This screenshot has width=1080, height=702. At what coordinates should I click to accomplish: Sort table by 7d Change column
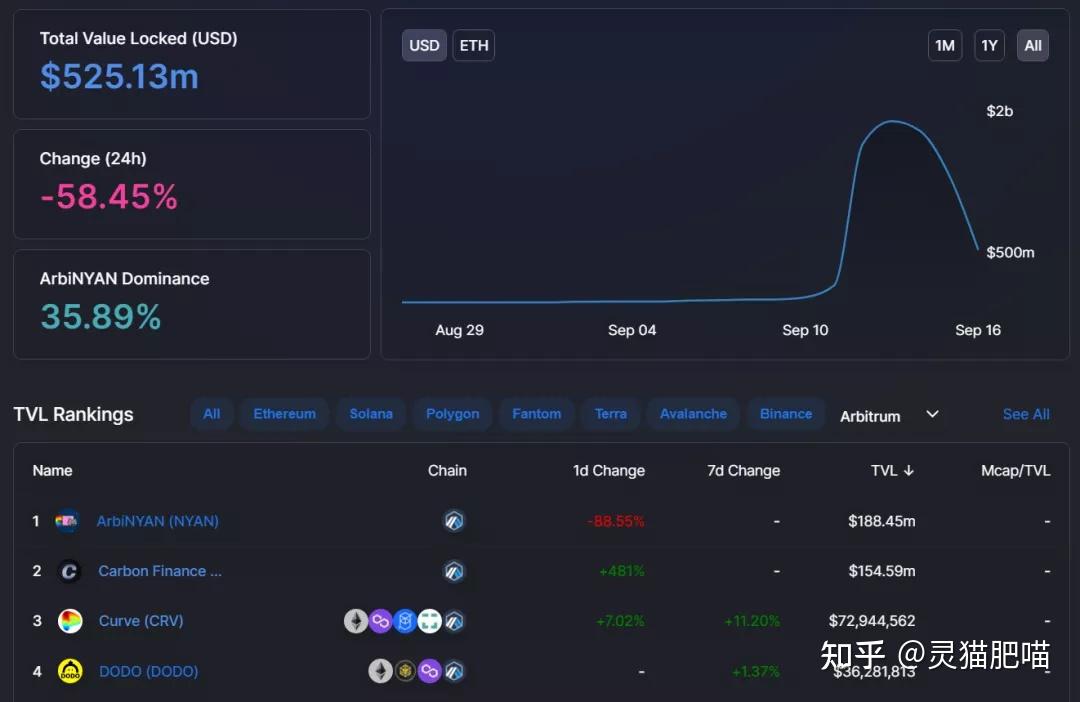(744, 471)
